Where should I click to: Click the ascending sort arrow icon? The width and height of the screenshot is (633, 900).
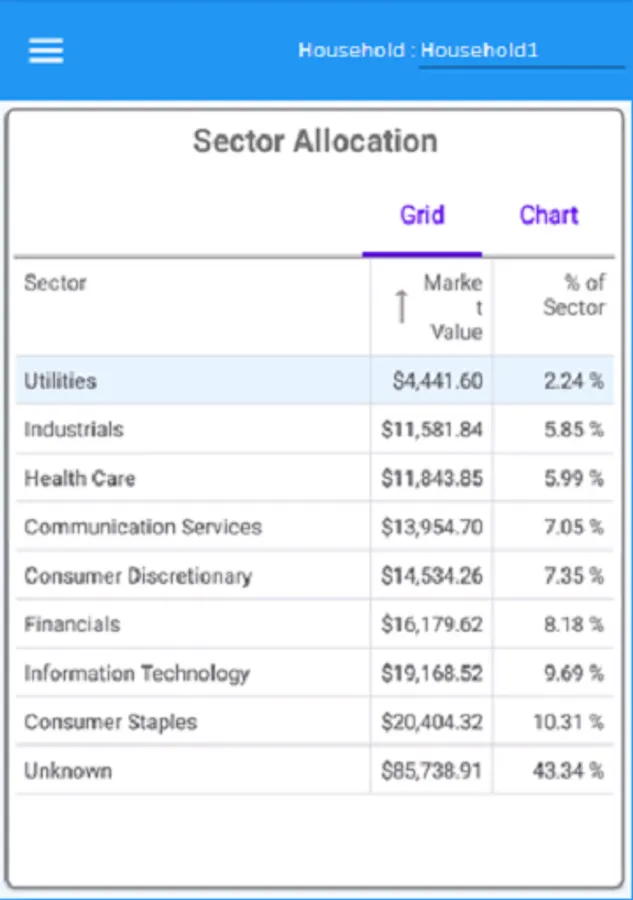pyautogui.click(x=401, y=306)
